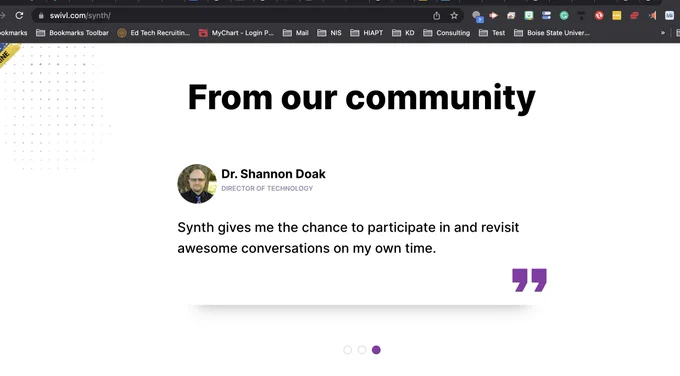
Task: Open the Bookmarks Toolbar folder
Action: point(72,33)
